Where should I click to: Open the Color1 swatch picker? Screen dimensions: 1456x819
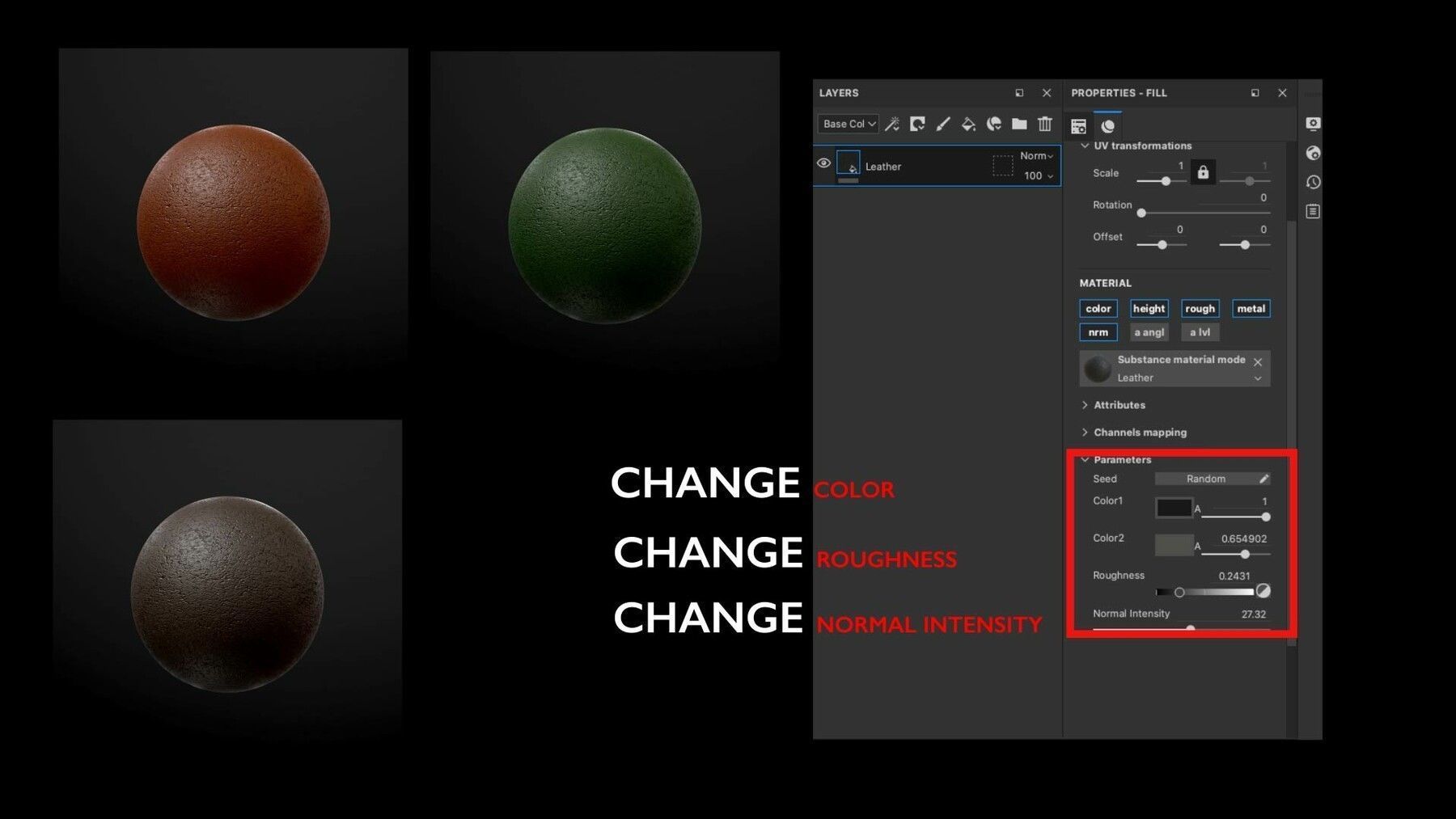(1174, 508)
